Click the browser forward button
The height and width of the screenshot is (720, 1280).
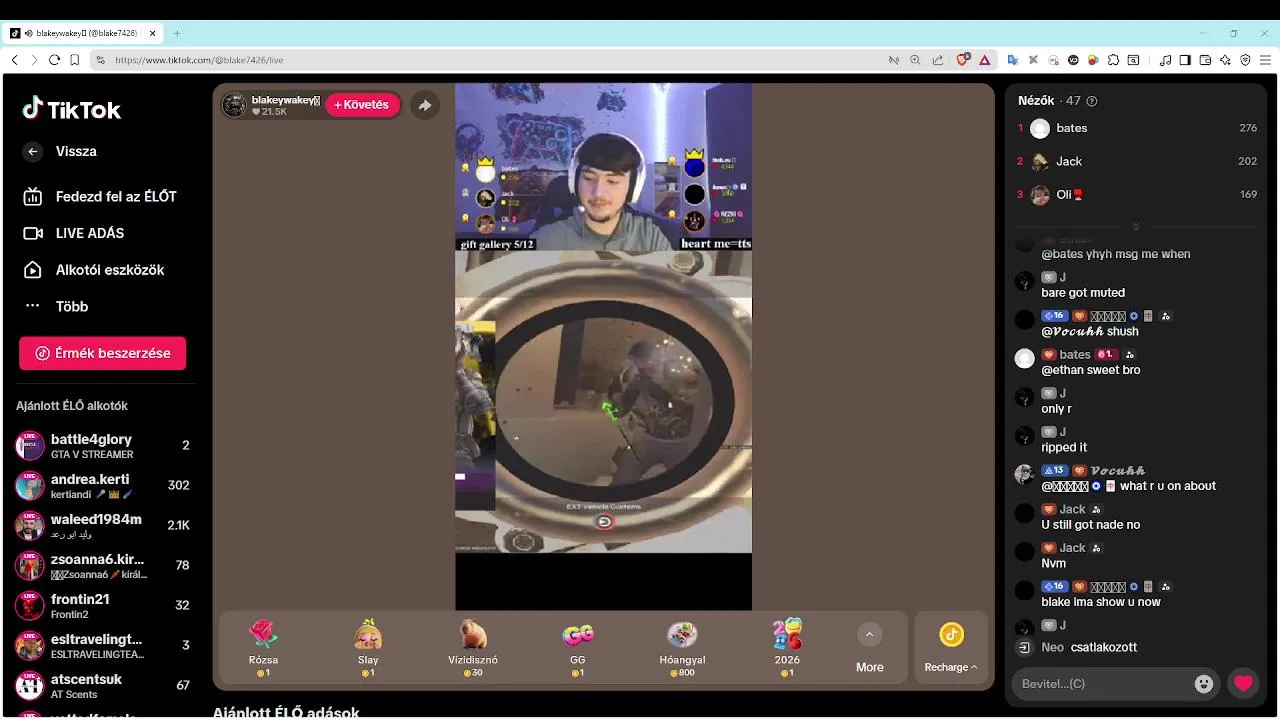pyautogui.click(x=34, y=60)
